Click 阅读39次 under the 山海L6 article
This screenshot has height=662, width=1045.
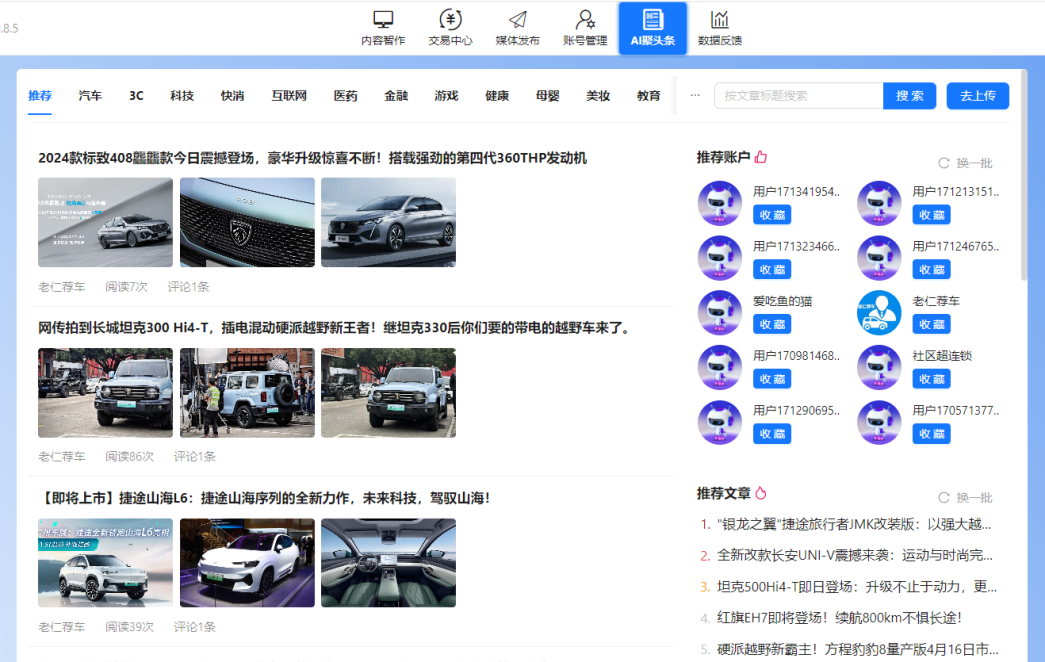129,627
